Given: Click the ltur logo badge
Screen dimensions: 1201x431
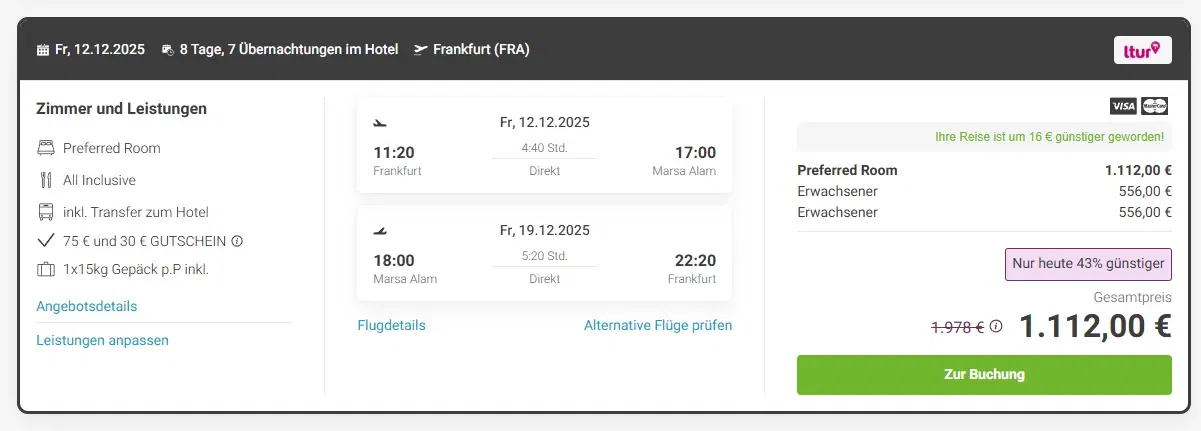Looking at the screenshot, I should tap(1142, 50).
